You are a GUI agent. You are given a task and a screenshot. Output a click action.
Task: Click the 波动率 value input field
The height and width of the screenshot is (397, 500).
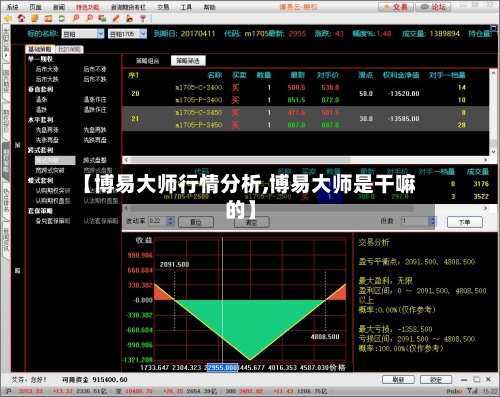click(158, 221)
